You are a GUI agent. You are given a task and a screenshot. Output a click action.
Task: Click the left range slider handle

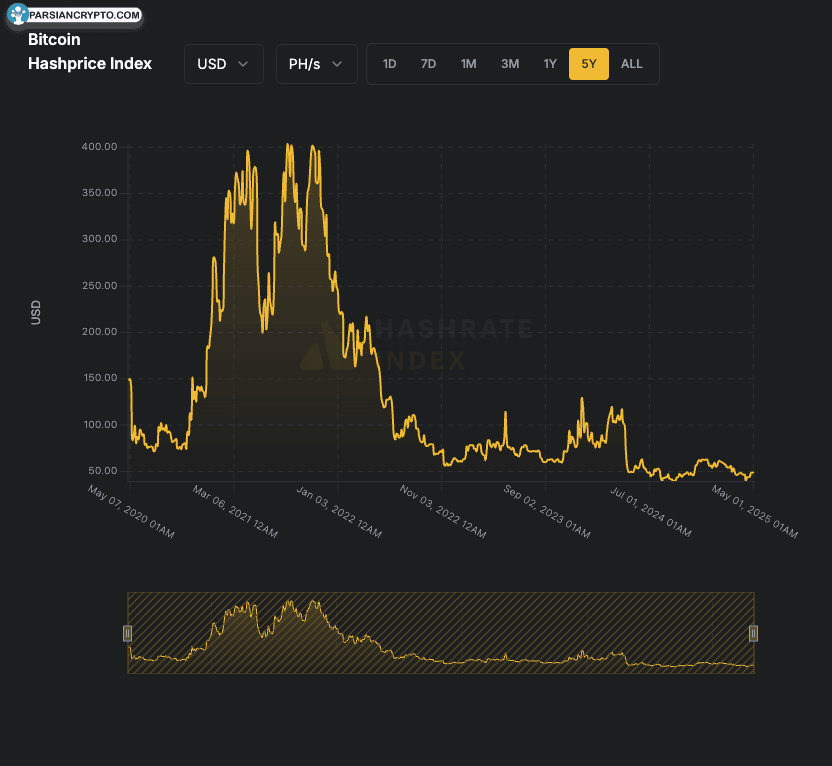(127, 633)
